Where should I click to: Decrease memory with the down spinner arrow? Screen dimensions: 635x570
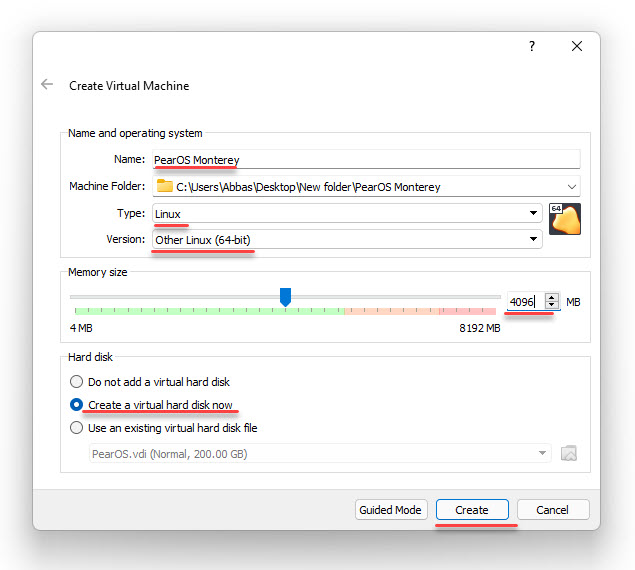(x=552, y=305)
